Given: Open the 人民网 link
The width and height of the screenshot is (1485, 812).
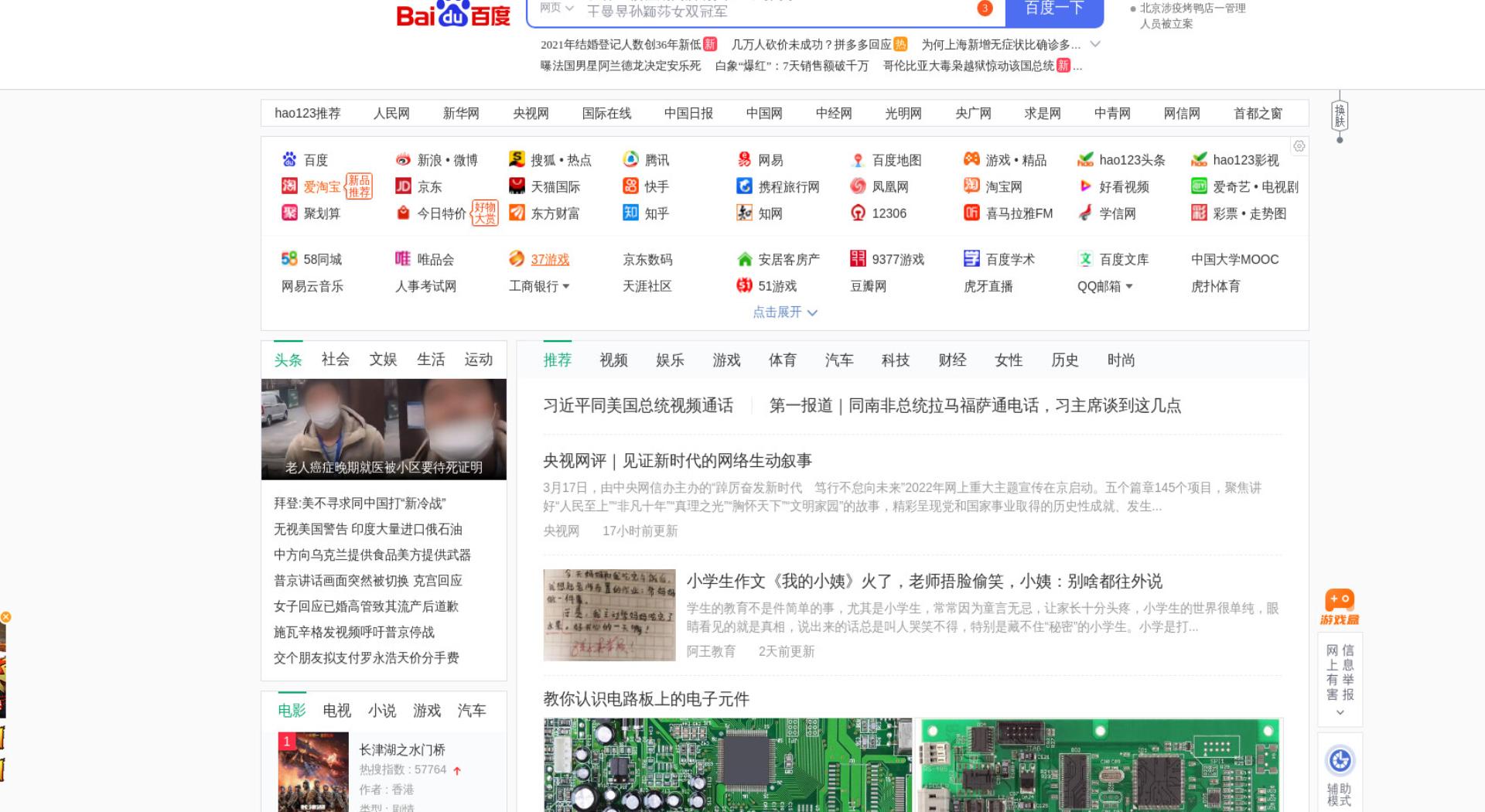Looking at the screenshot, I should tap(391, 113).
